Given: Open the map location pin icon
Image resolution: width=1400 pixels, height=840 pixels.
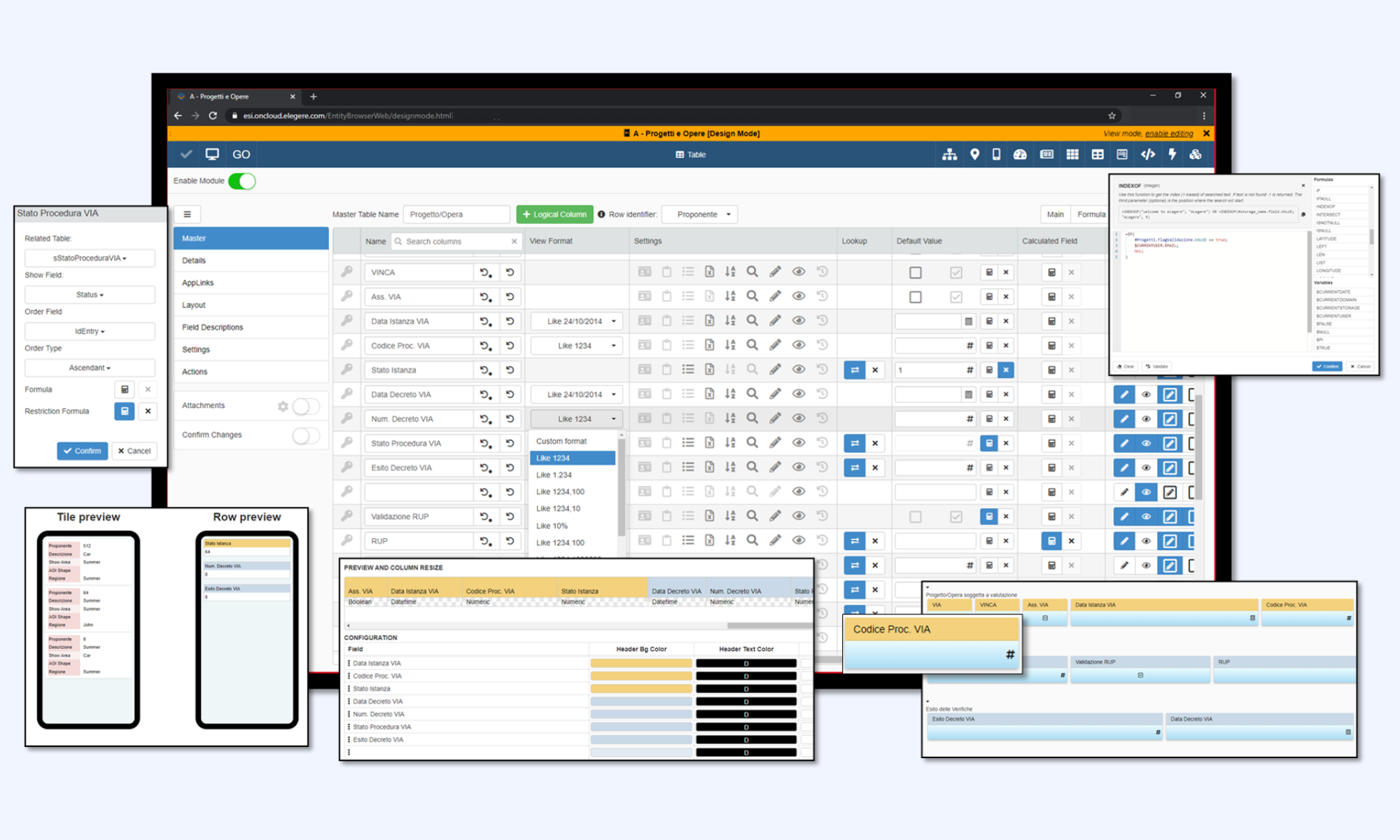Looking at the screenshot, I should [974, 155].
